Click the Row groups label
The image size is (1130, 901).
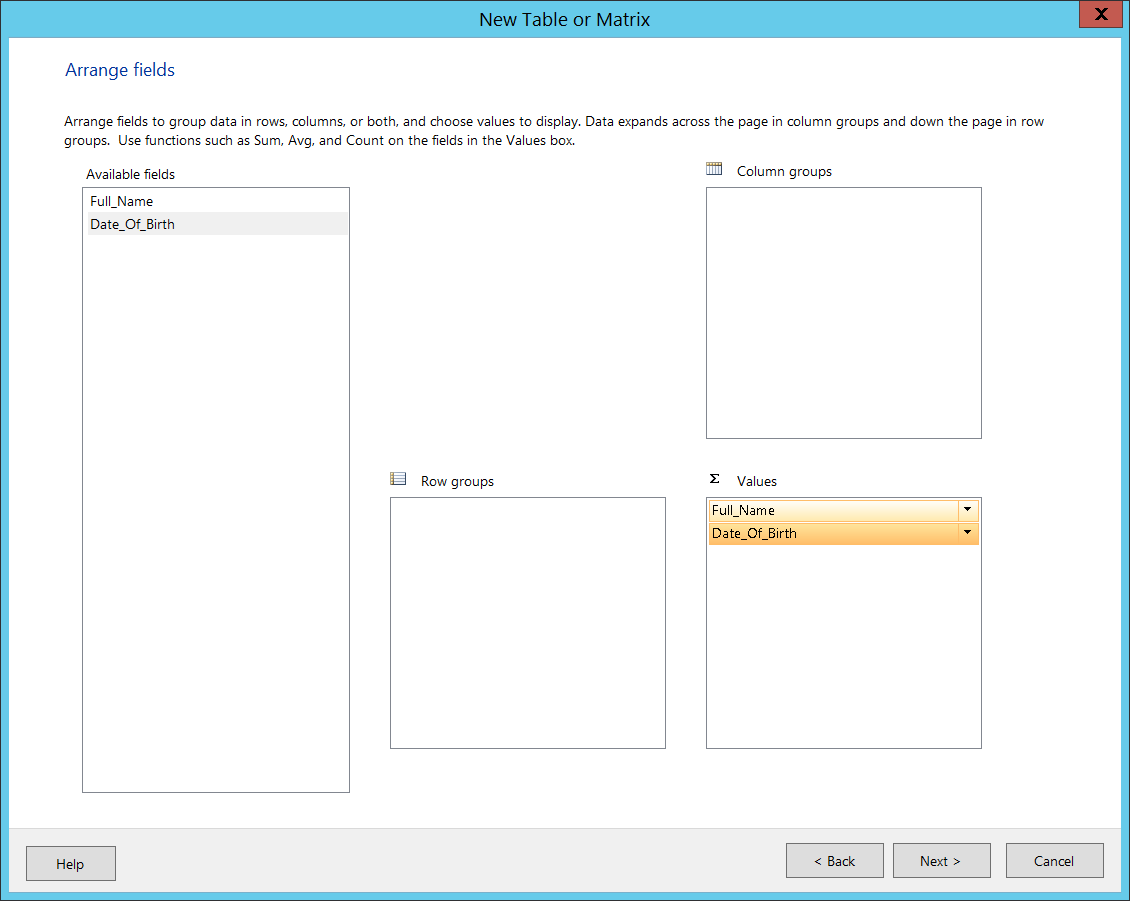click(457, 481)
